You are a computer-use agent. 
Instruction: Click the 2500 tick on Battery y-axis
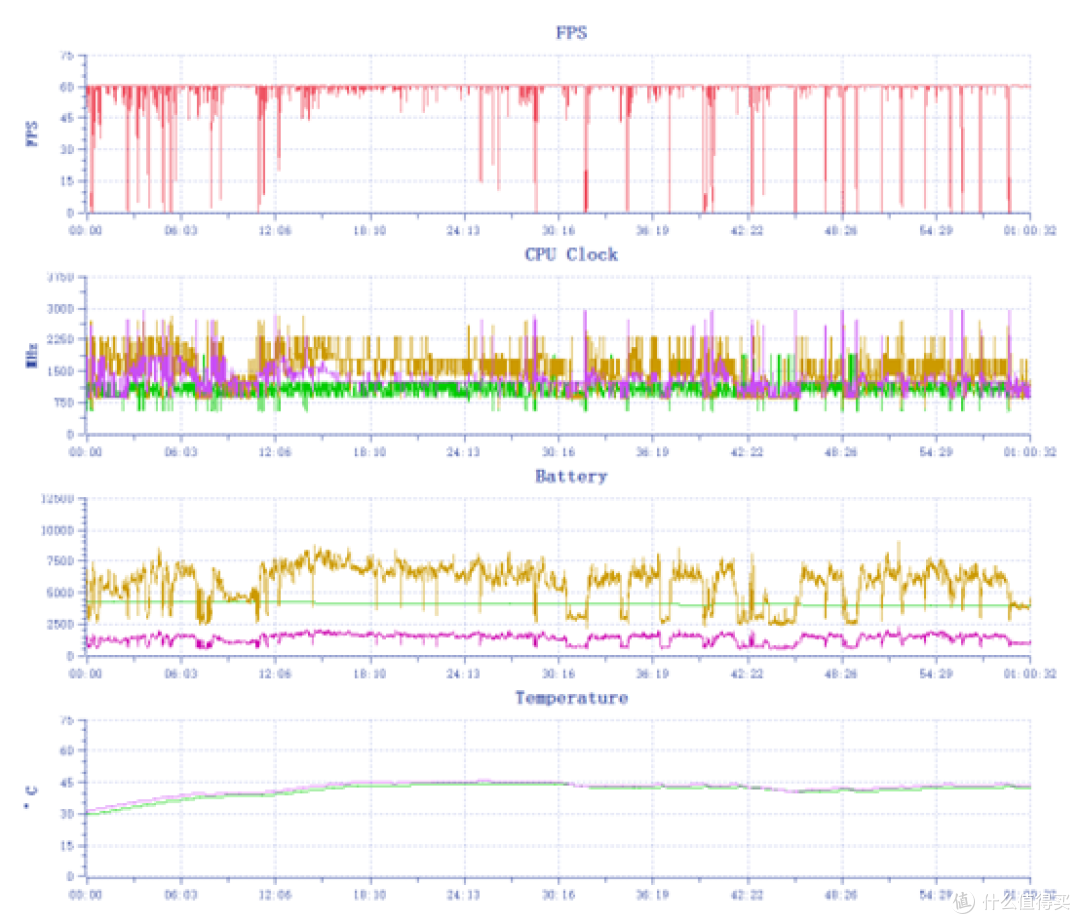(61, 624)
